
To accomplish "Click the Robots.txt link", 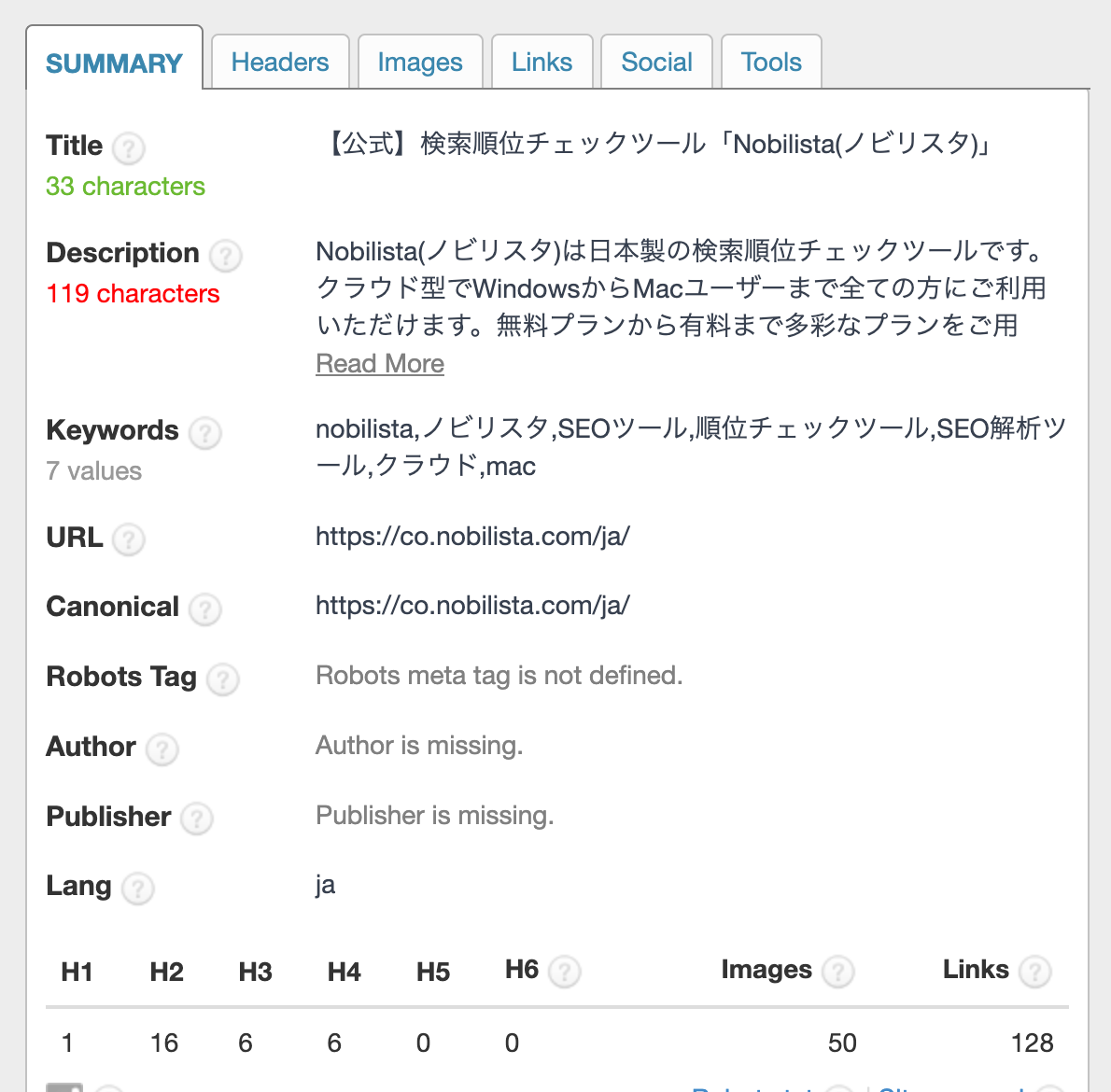I will point(756,1088).
